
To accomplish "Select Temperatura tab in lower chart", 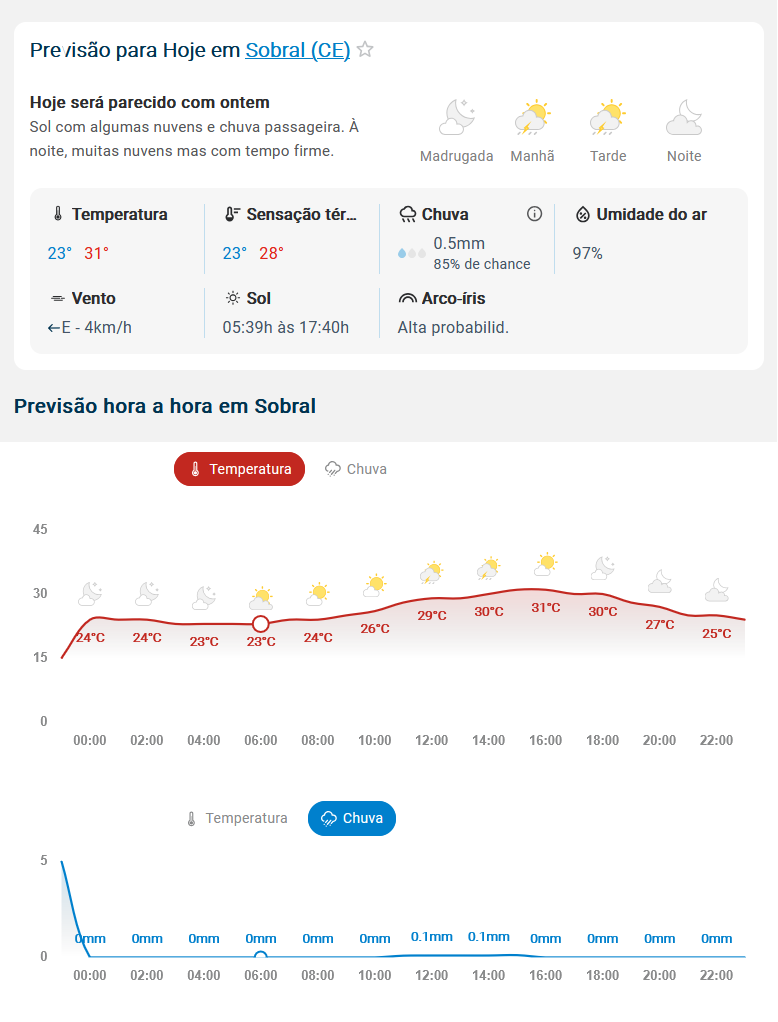I will click(x=236, y=818).
